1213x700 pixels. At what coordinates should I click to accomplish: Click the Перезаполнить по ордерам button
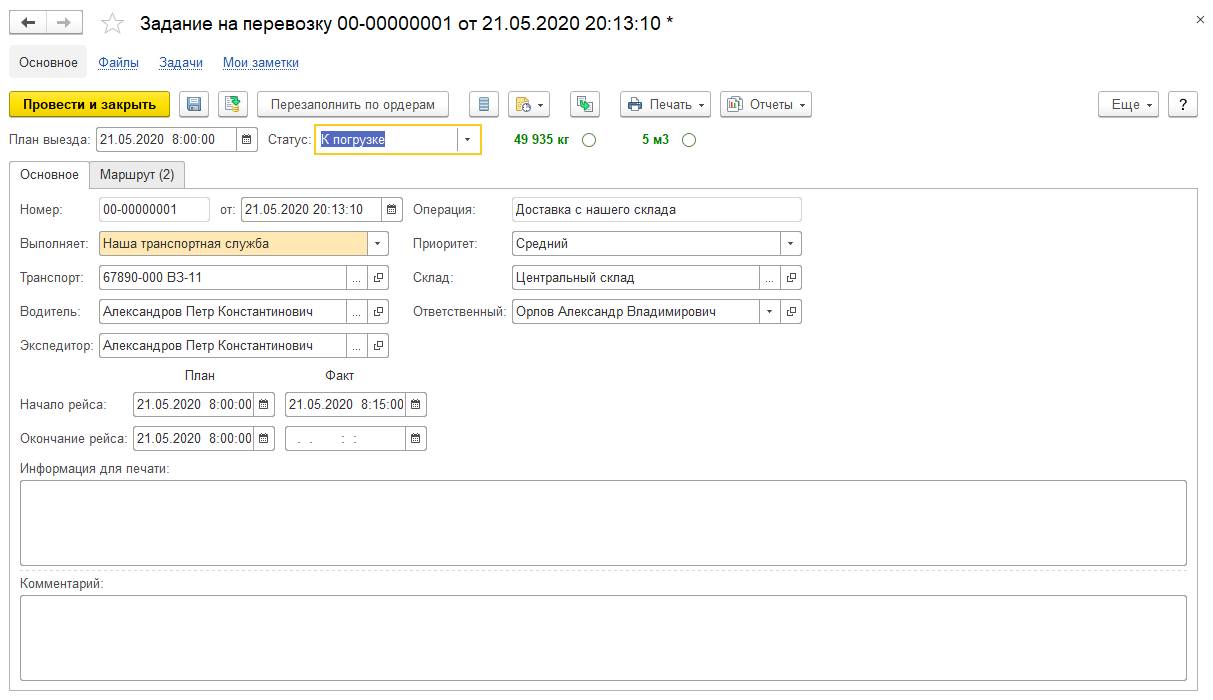click(x=353, y=104)
